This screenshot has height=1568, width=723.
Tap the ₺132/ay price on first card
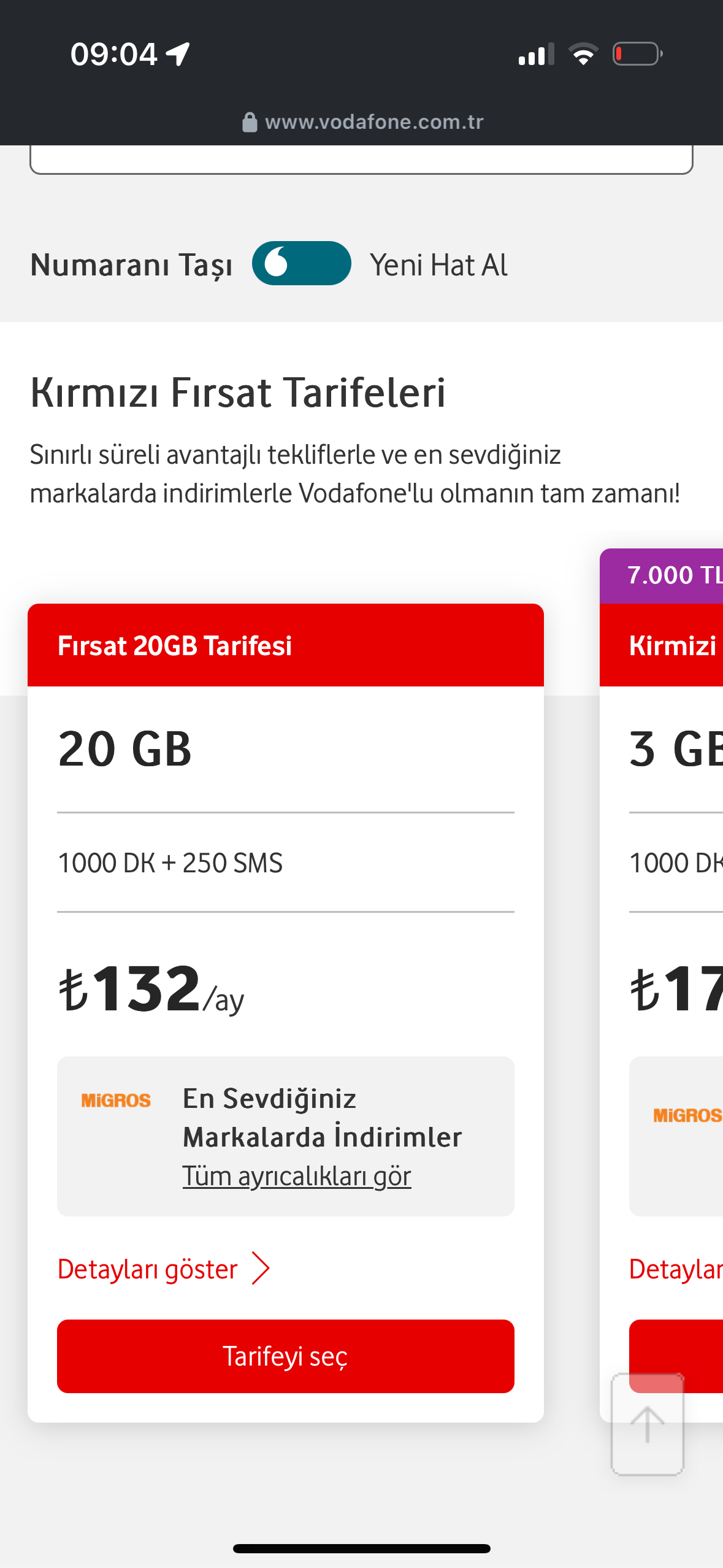pyautogui.click(x=151, y=989)
